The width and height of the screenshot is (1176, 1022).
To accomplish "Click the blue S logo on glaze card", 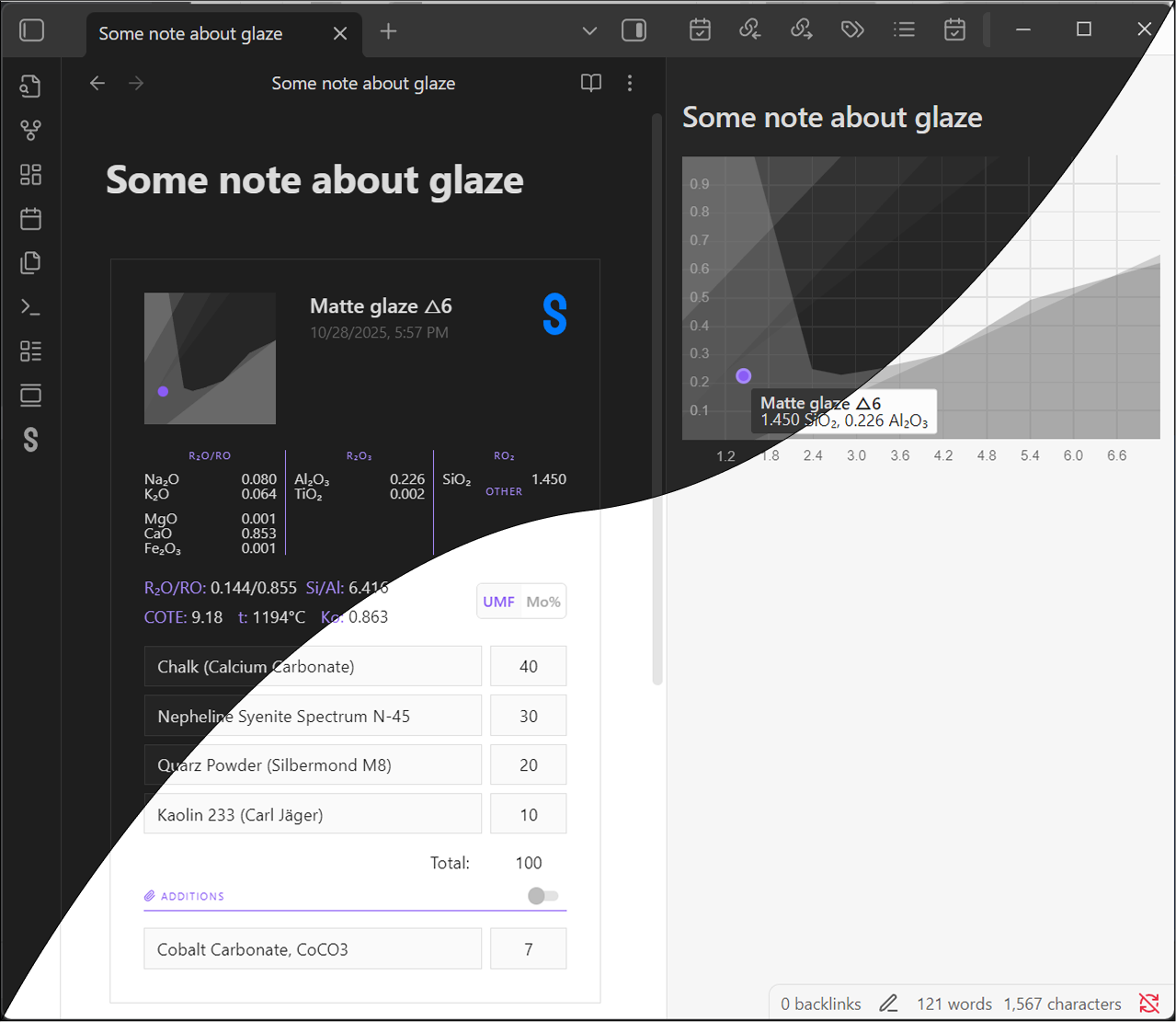I will [x=554, y=315].
